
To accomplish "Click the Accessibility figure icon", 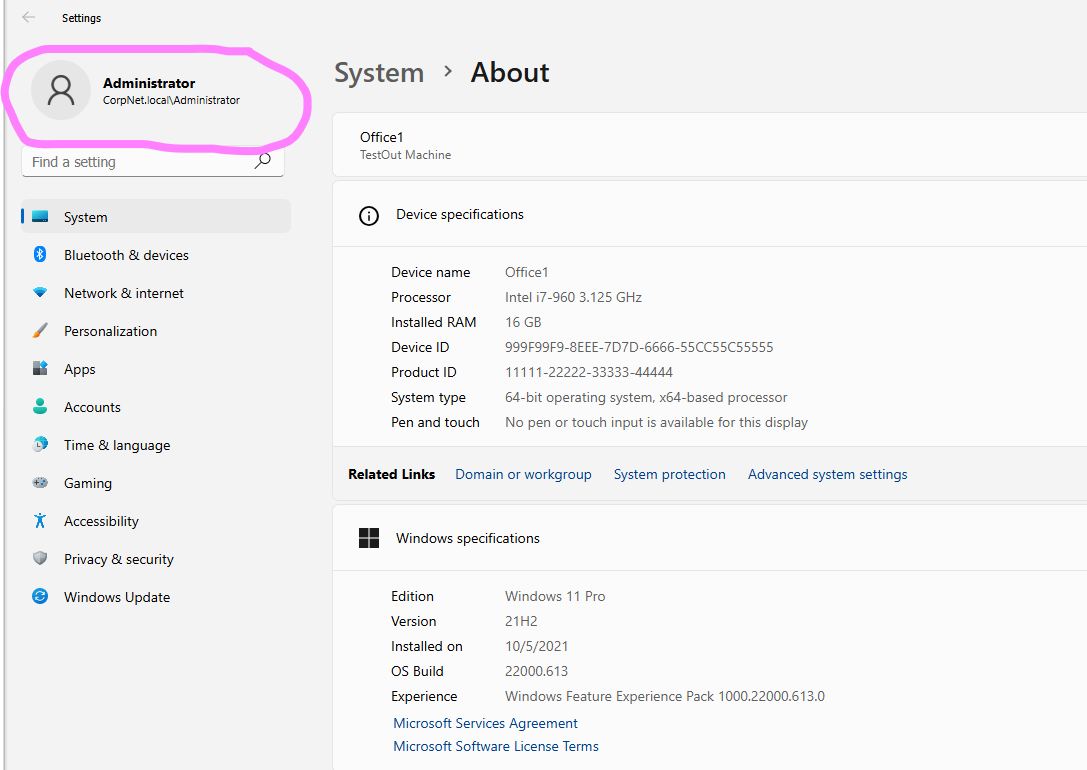I will pos(40,520).
